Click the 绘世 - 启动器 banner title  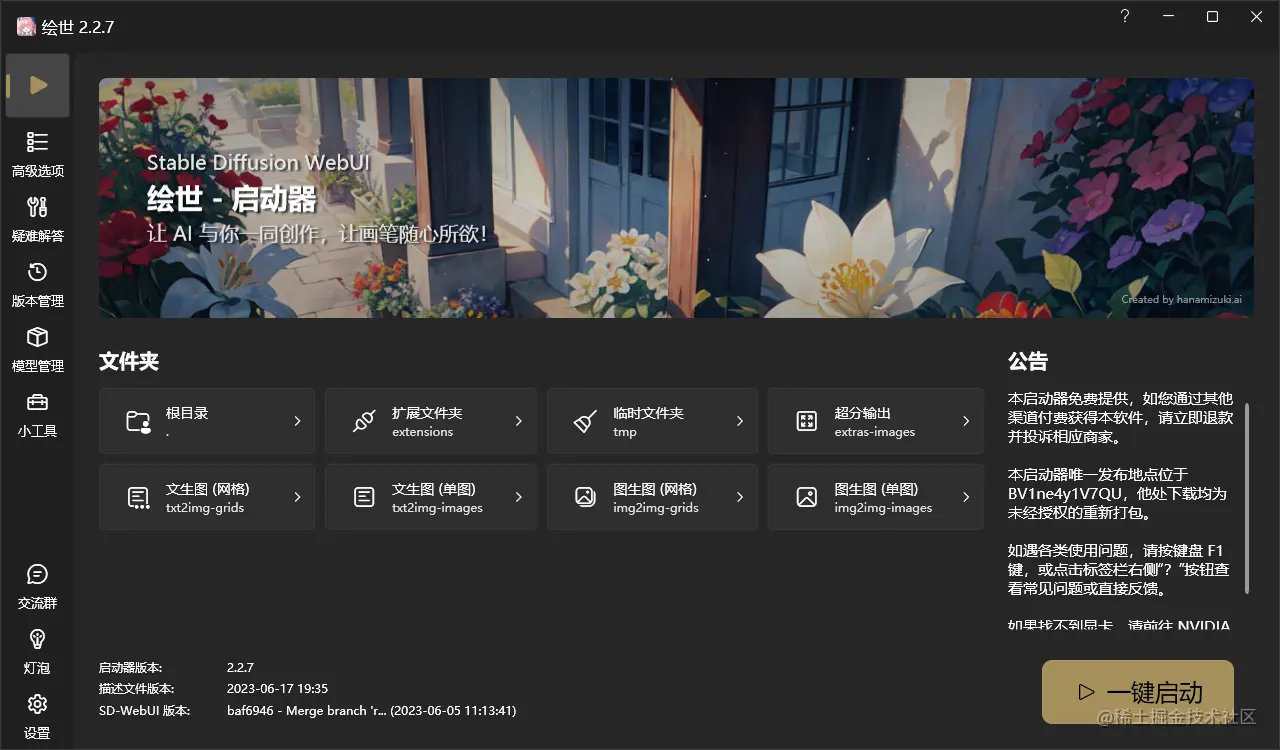click(231, 198)
